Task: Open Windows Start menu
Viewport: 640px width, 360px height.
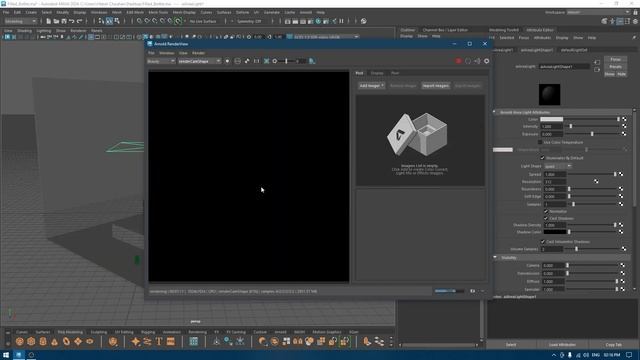Action: [x=6, y=355]
